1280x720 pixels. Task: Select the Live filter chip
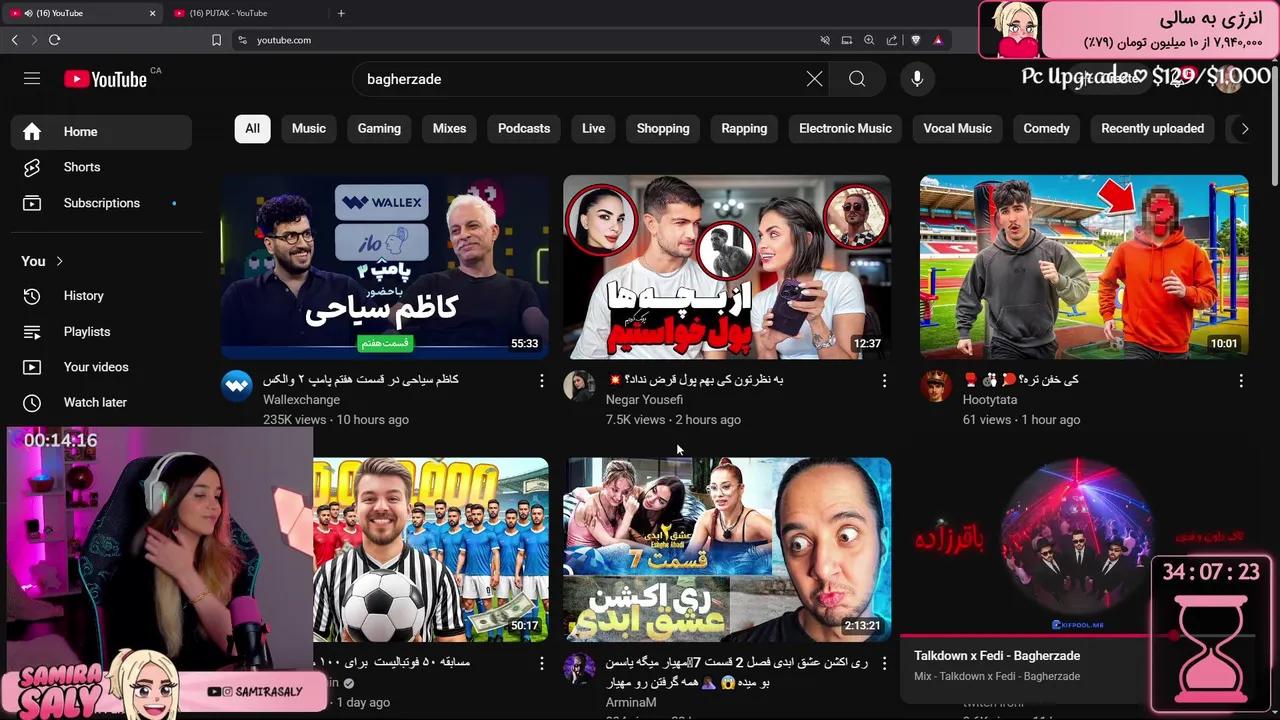coord(594,128)
